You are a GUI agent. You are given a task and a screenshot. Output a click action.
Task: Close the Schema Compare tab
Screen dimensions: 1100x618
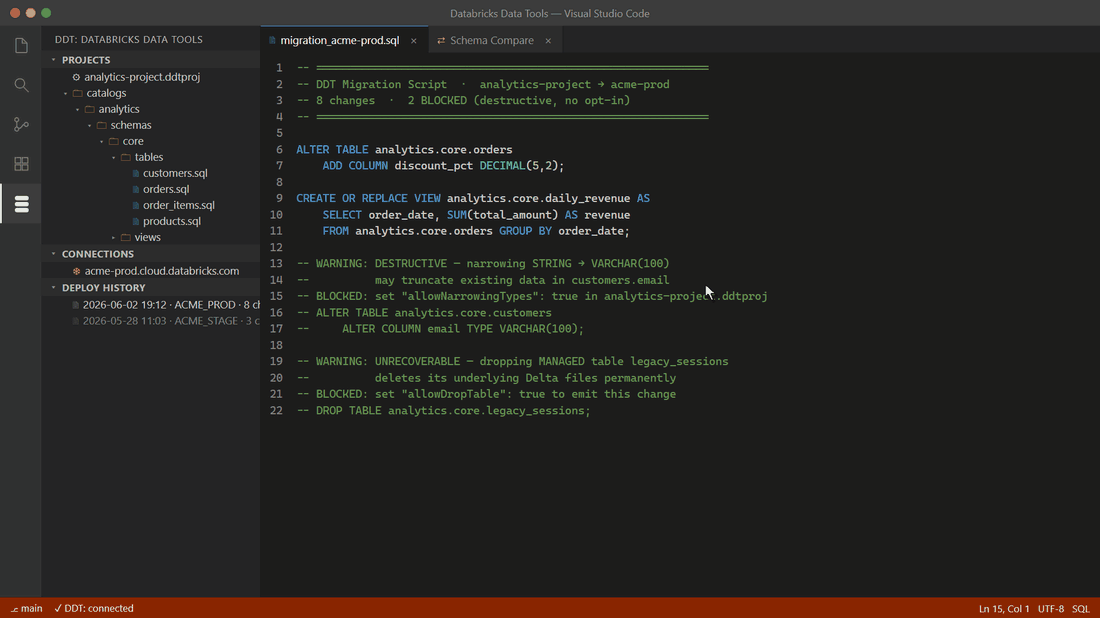(549, 41)
